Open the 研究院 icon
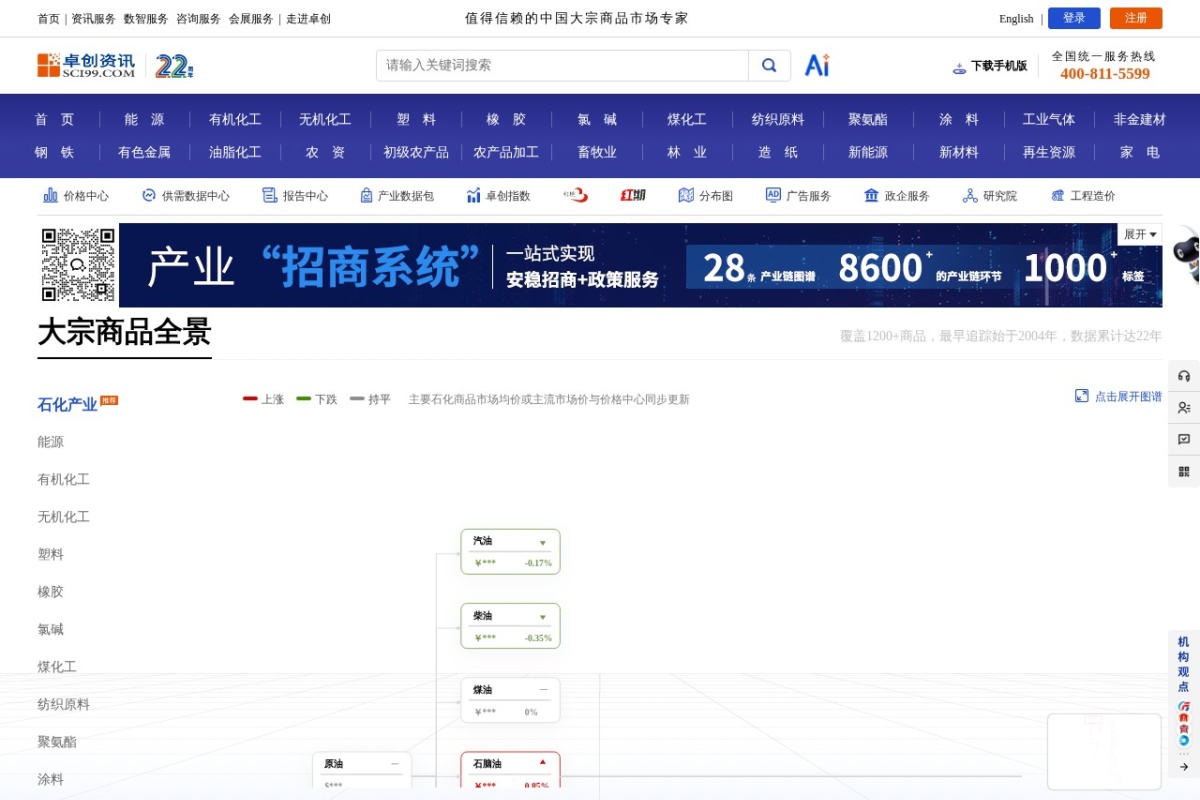The width and height of the screenshot is (1200, 800). pyautogui.click(x=970, y=195)
